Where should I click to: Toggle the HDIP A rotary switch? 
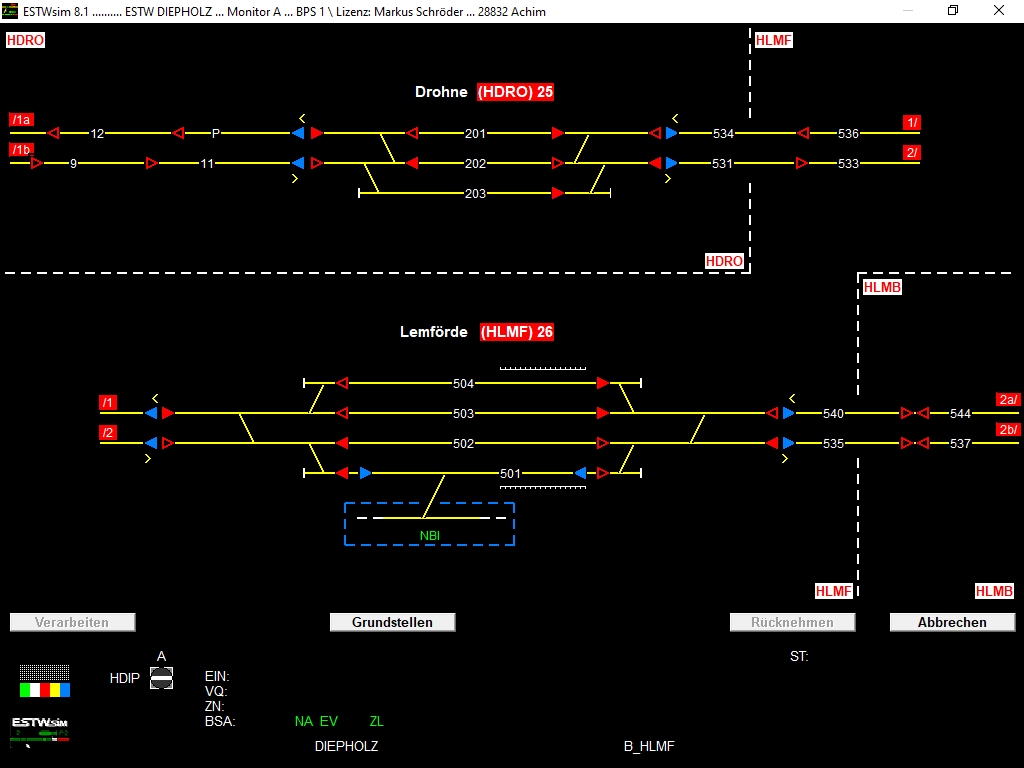click(x=160, y=678)
